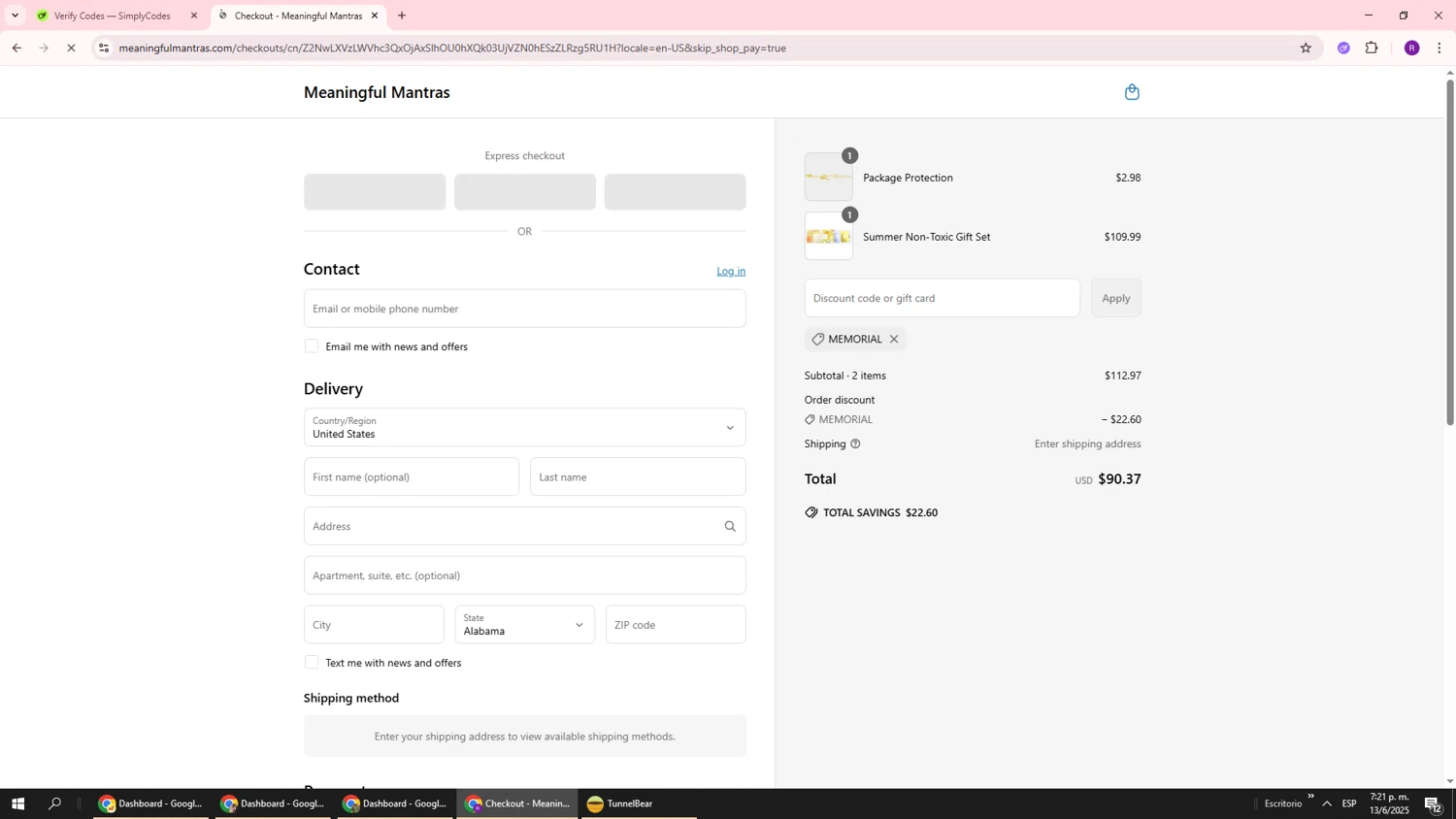1456x819 pixels.
Task: Toggle Text me with news and offers
Action: point(312,663)
